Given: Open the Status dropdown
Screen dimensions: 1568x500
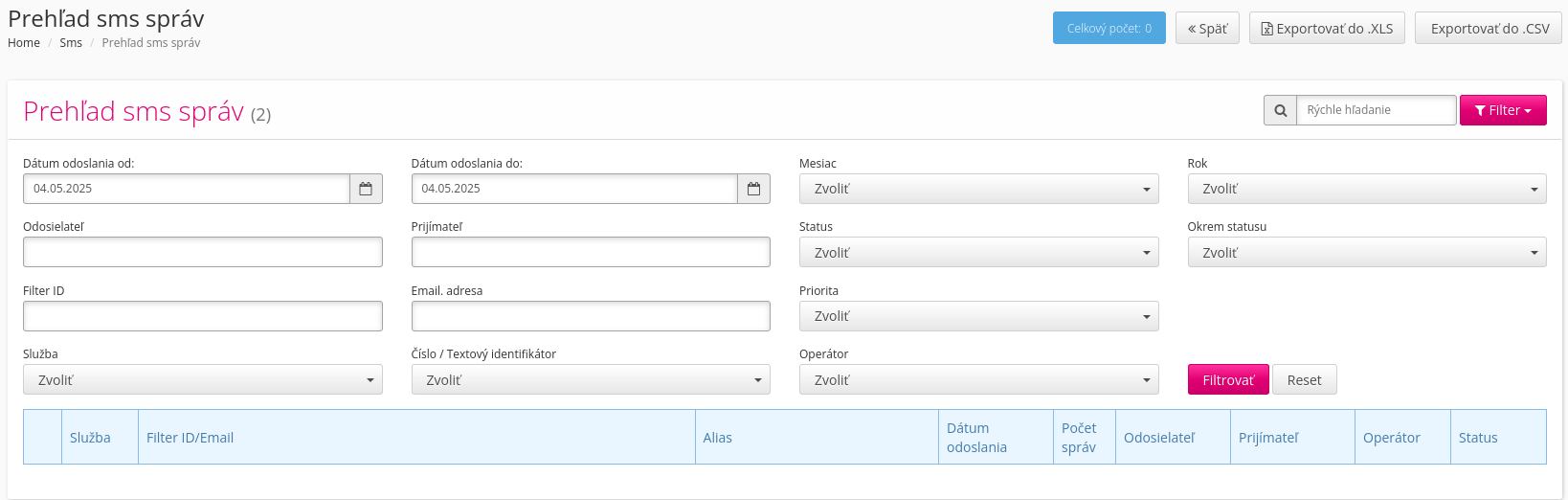Looking at the screenshot, I should (978, 253).
